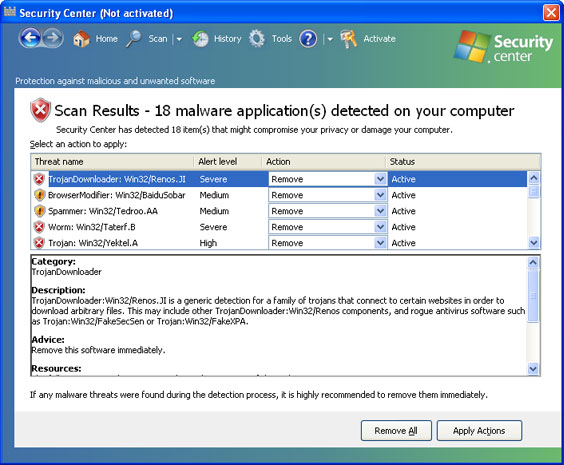Click the Threat name column header

[x=113, y=162]
